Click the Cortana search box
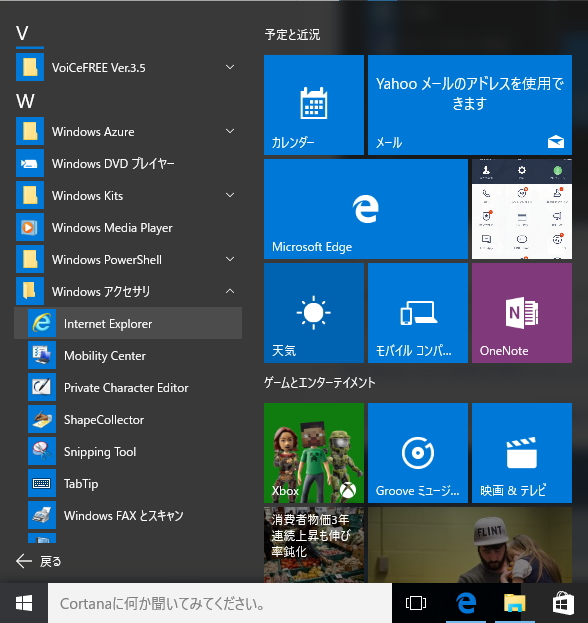 point(220,603)
